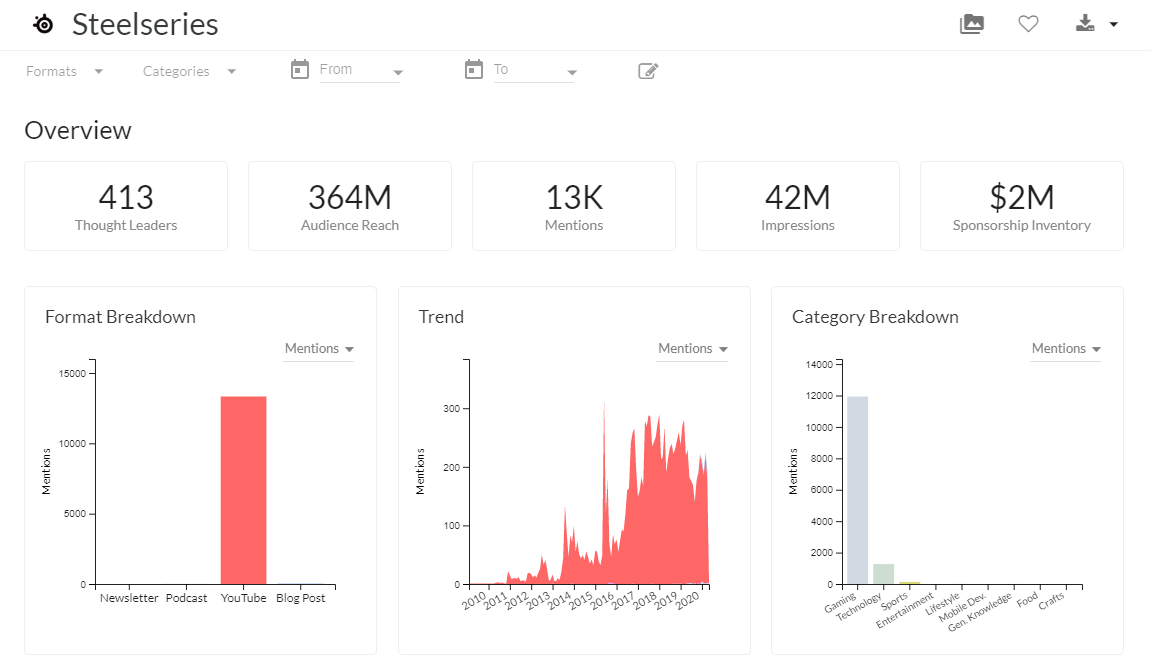Click the 2010 label on Trend axis

coord(474,600)
